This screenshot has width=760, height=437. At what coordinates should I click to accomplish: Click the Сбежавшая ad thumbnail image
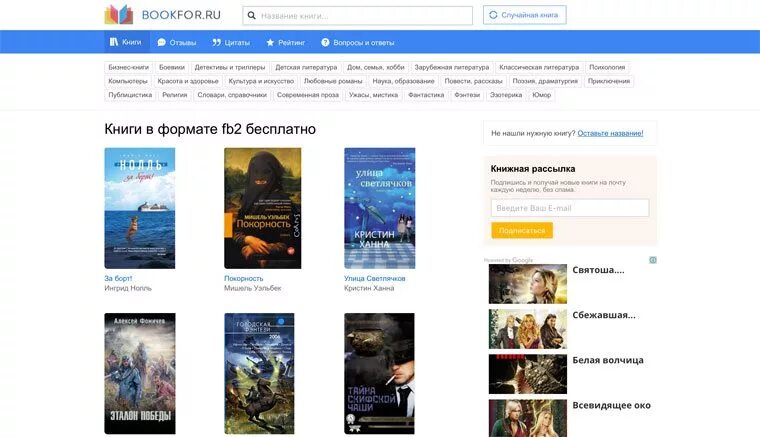coord(528,329)
